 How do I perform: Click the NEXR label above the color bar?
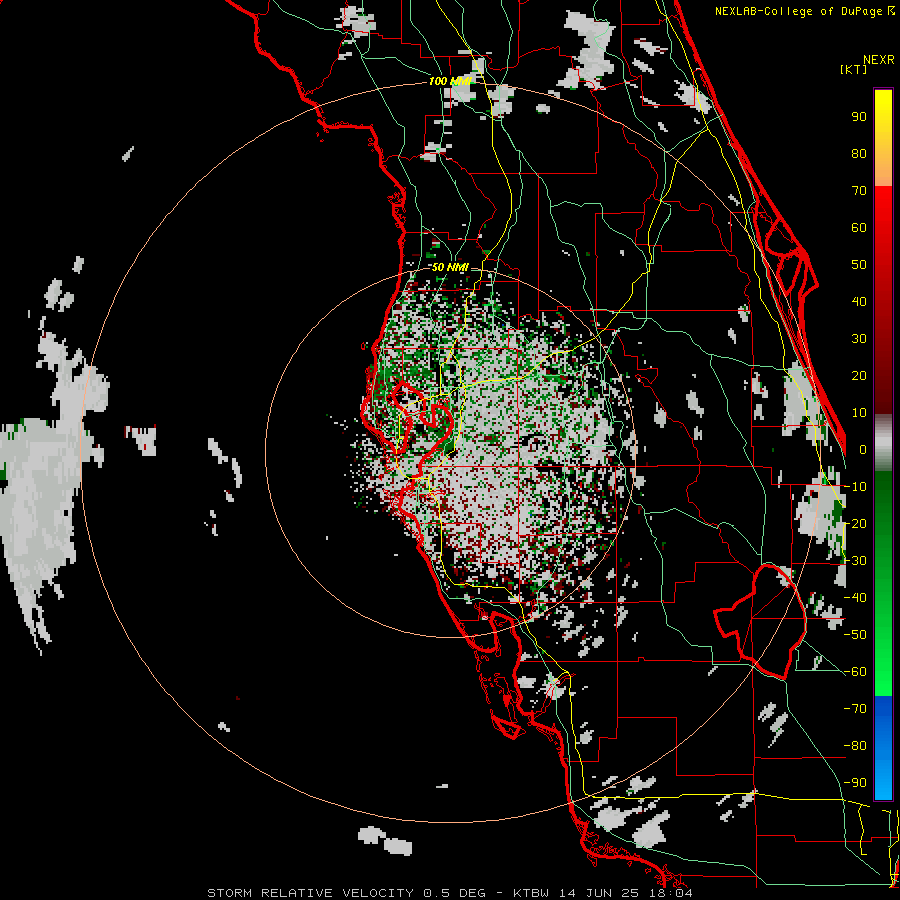(879, 60)
